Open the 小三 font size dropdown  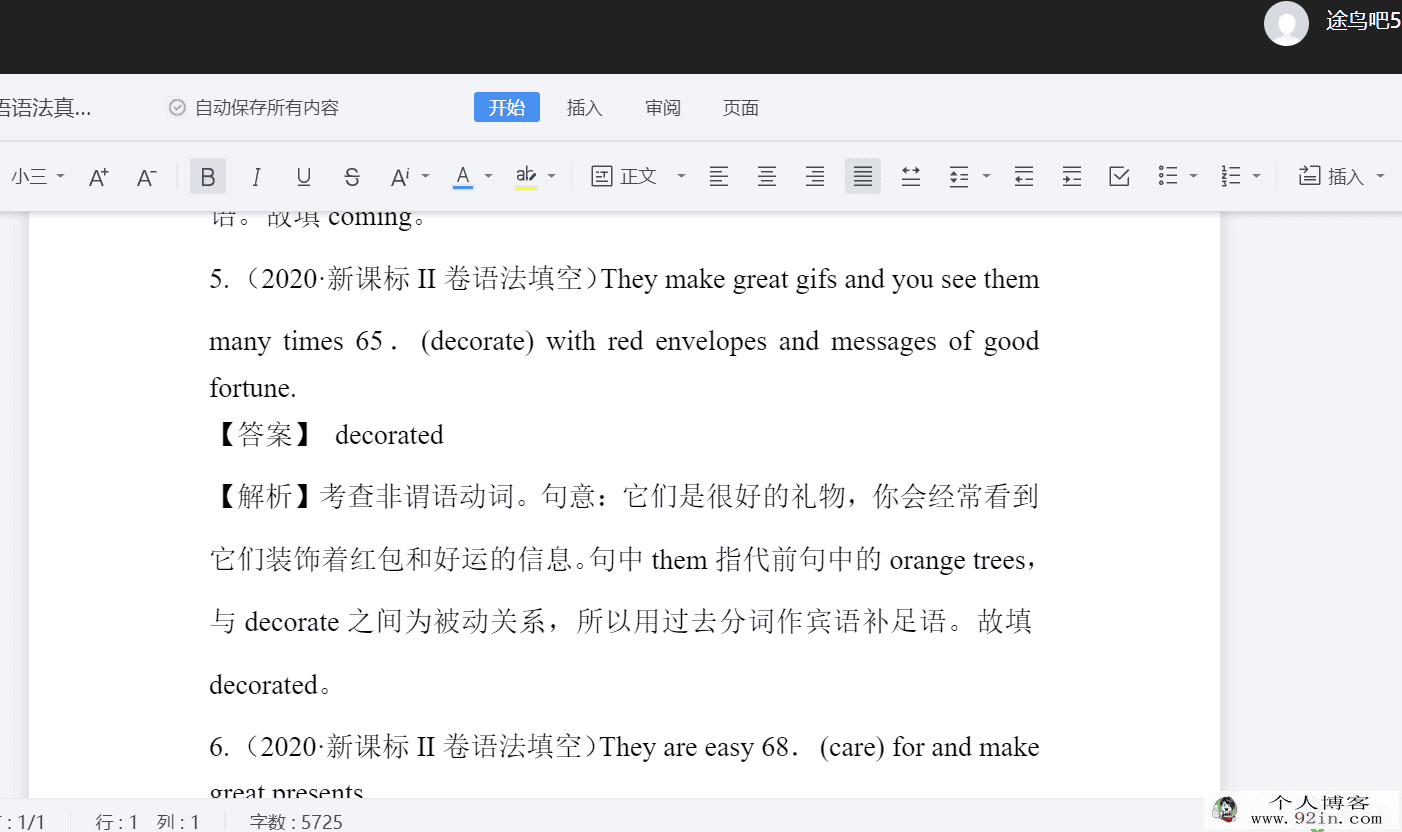click(38, 177)
